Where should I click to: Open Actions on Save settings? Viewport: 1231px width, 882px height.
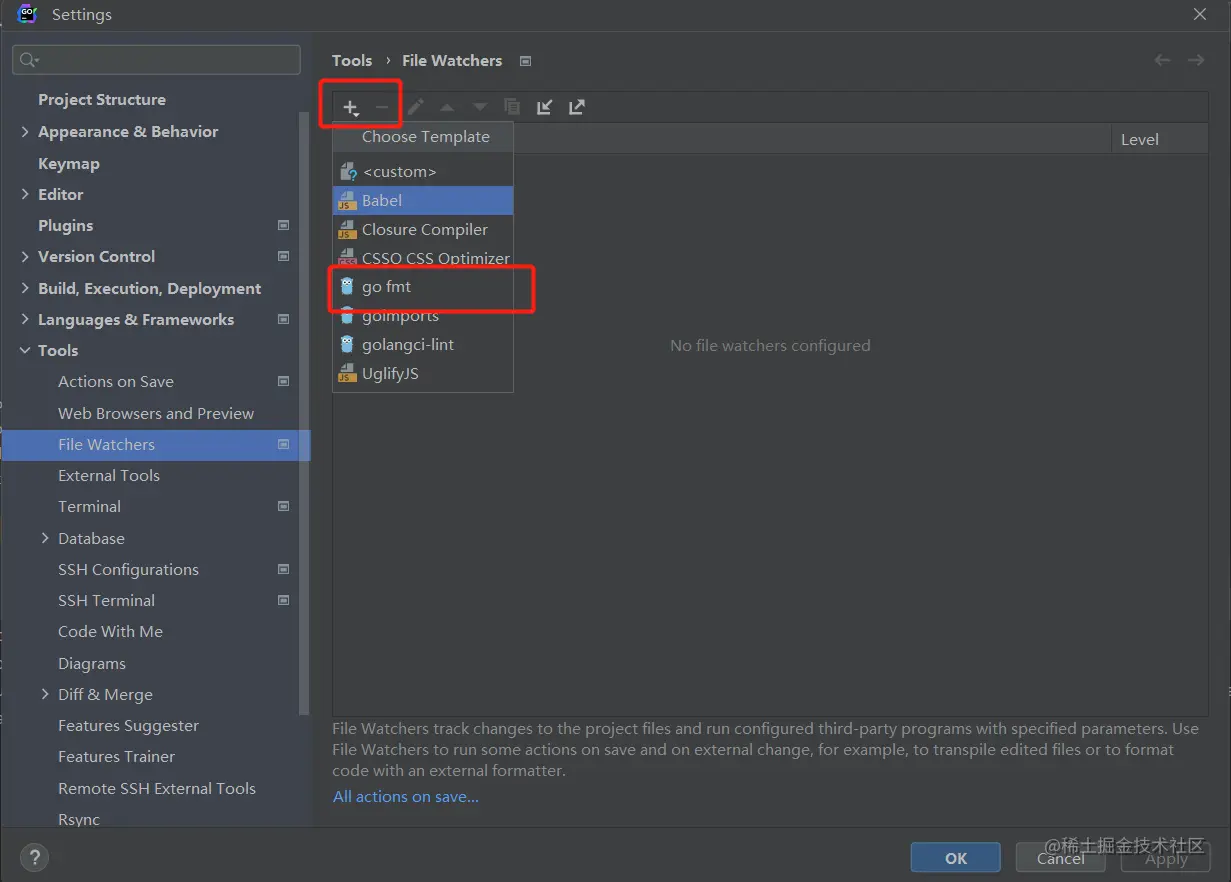coord(116,382)
